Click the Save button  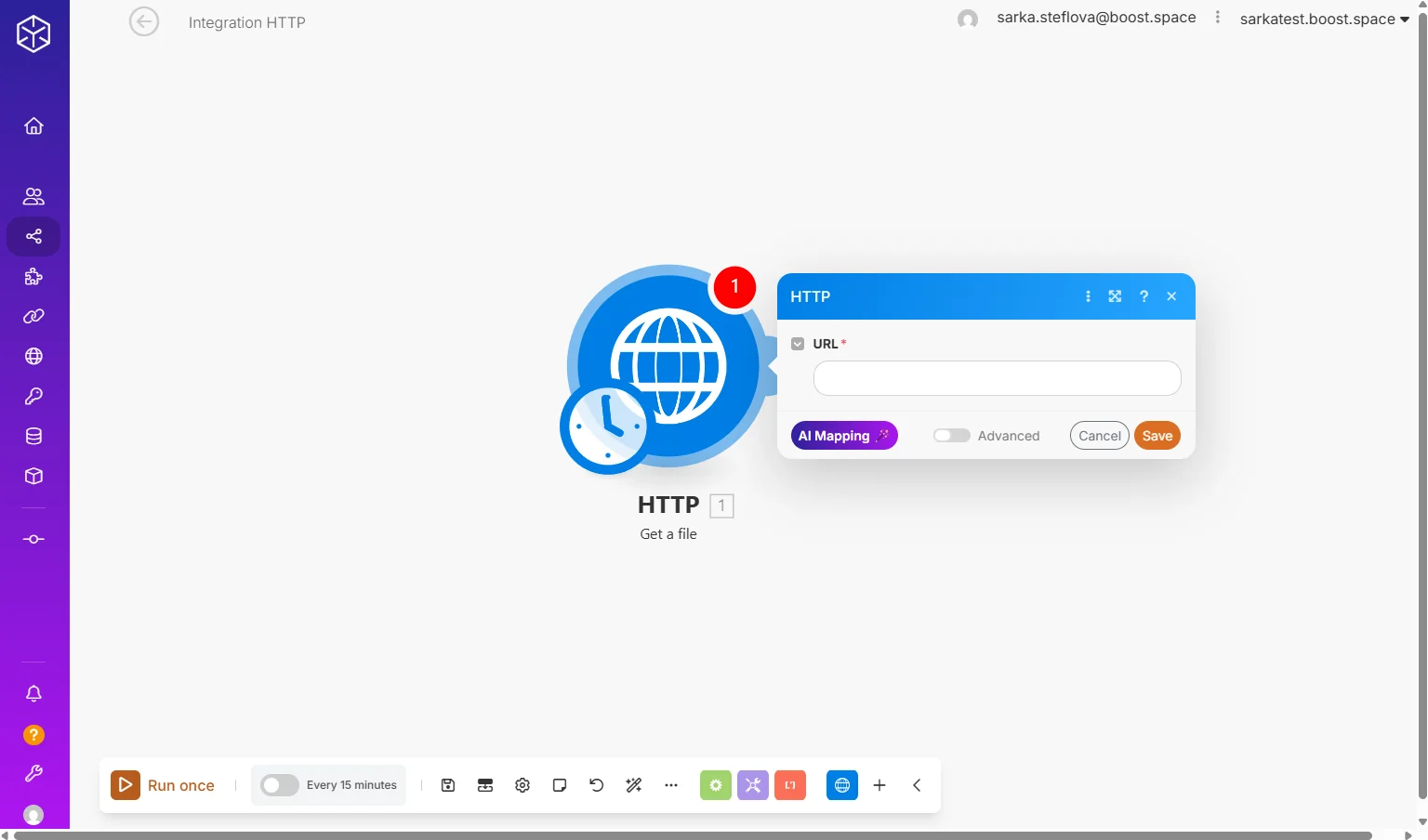click(1157, 436)
